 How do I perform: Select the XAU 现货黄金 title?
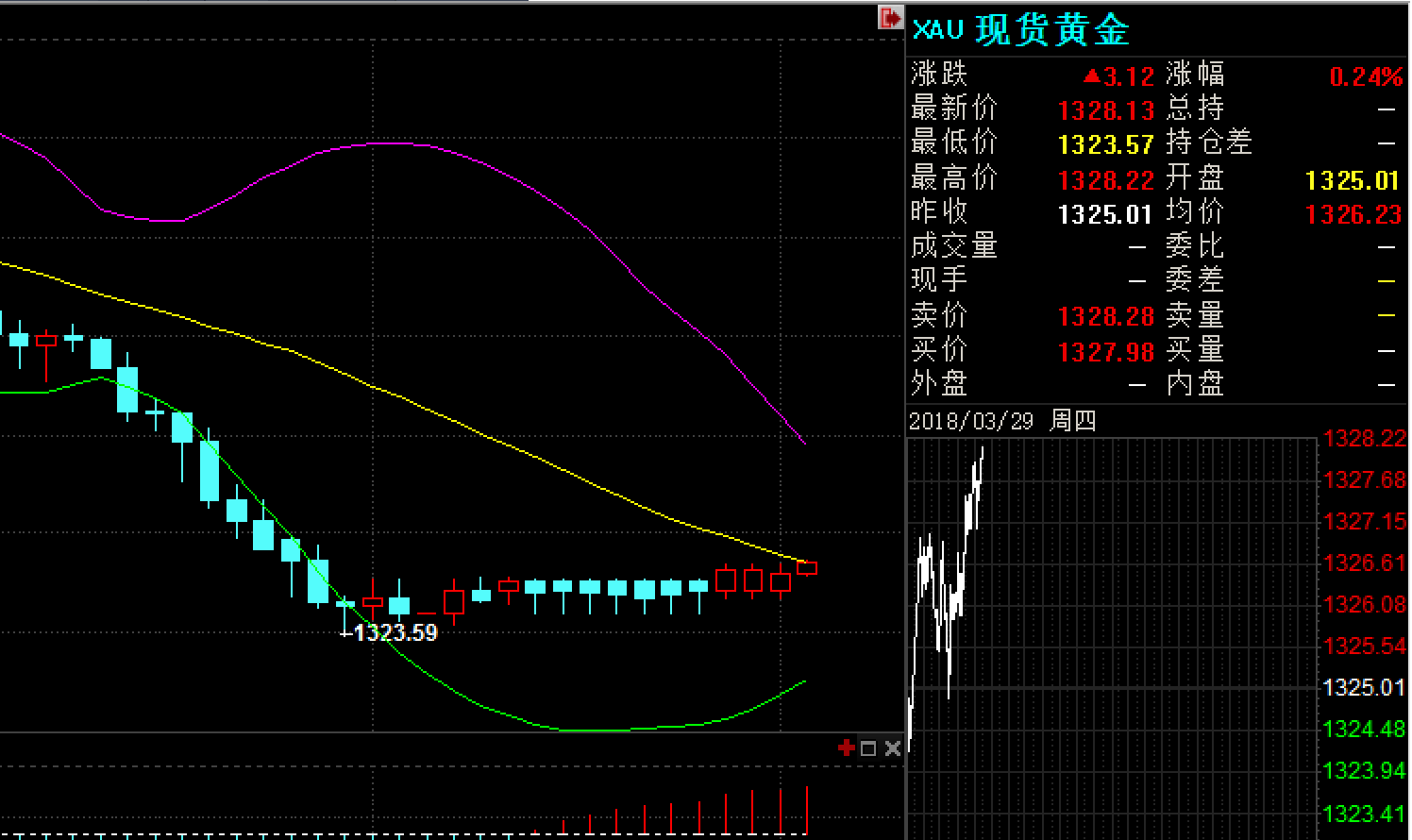(x=1020, y=30)
